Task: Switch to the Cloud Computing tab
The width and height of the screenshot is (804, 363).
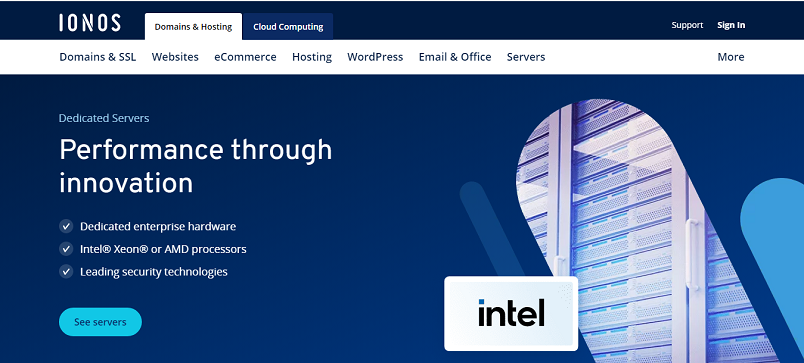Action: (x=288, y=27)
